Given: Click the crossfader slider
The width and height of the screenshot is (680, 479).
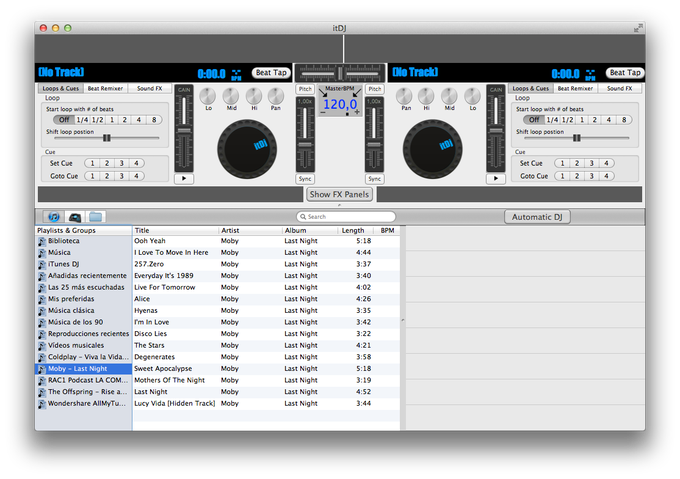Looking at the screenshot, I should tap(340, 73).
